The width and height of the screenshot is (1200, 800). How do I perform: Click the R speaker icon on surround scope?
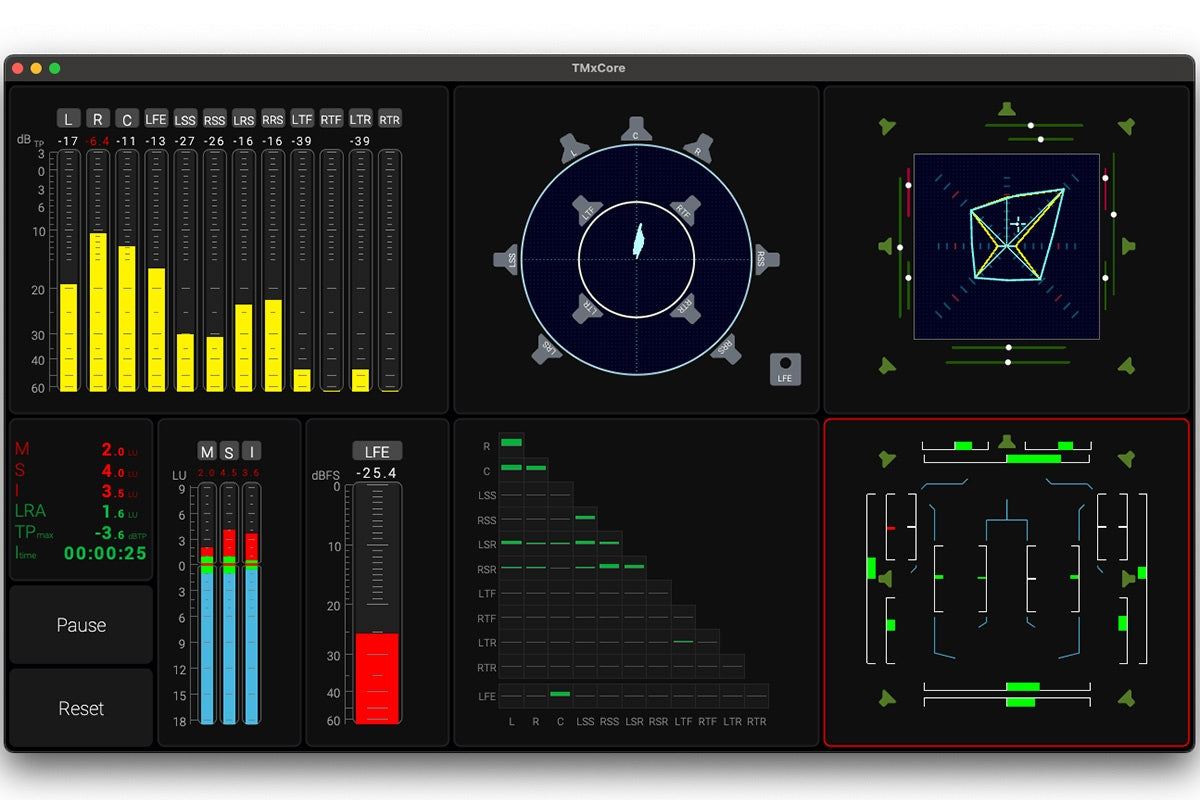tap(697, 148)
